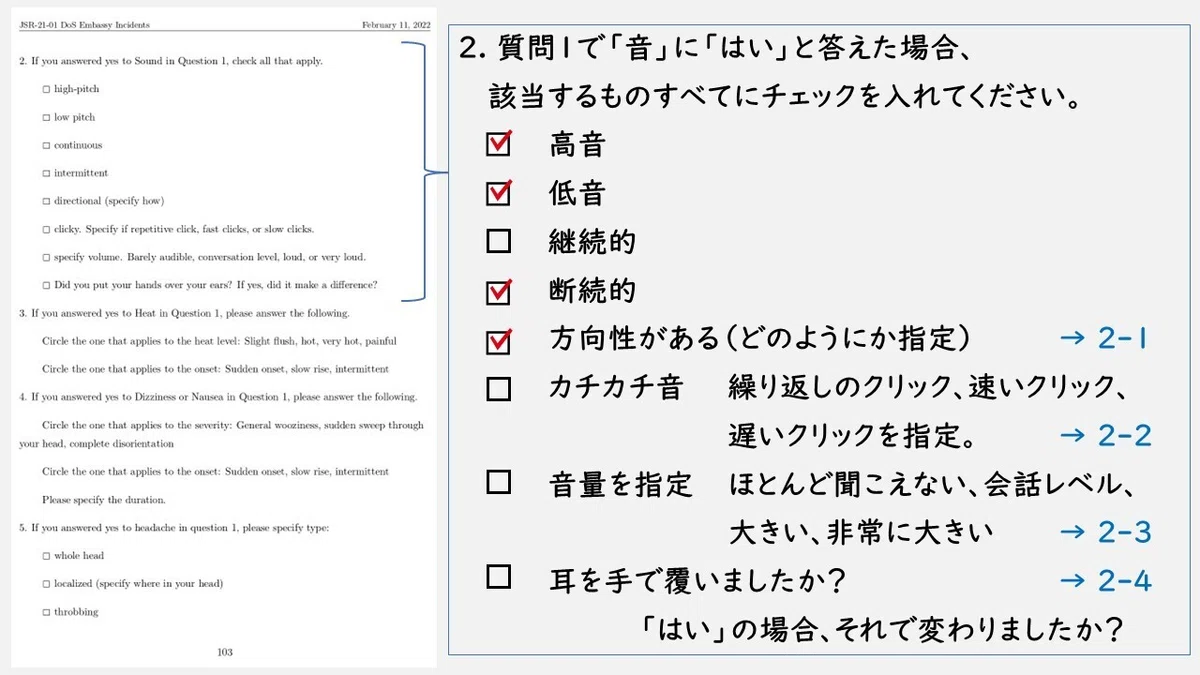Screen dimensions: 1200x675
Task: Uncheck the 高音 checkbox
Action: pos(498,144)
